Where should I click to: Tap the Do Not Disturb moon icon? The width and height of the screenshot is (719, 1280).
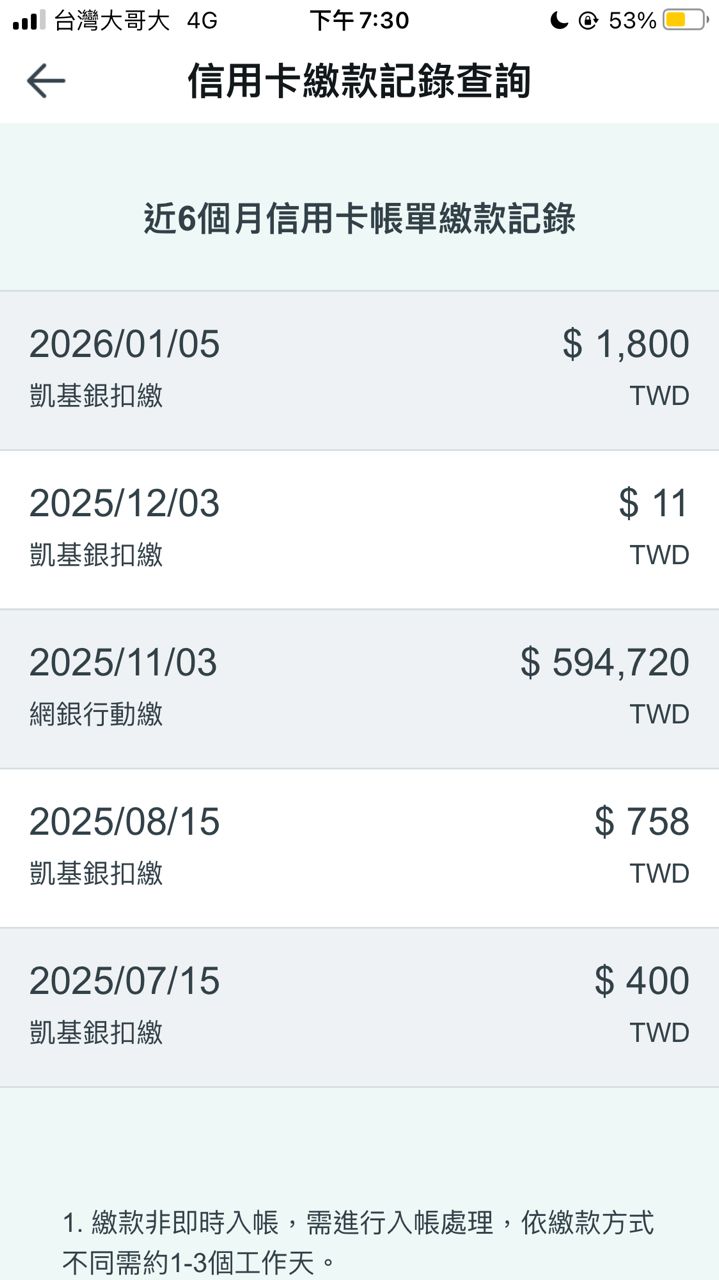pos(559,20)
